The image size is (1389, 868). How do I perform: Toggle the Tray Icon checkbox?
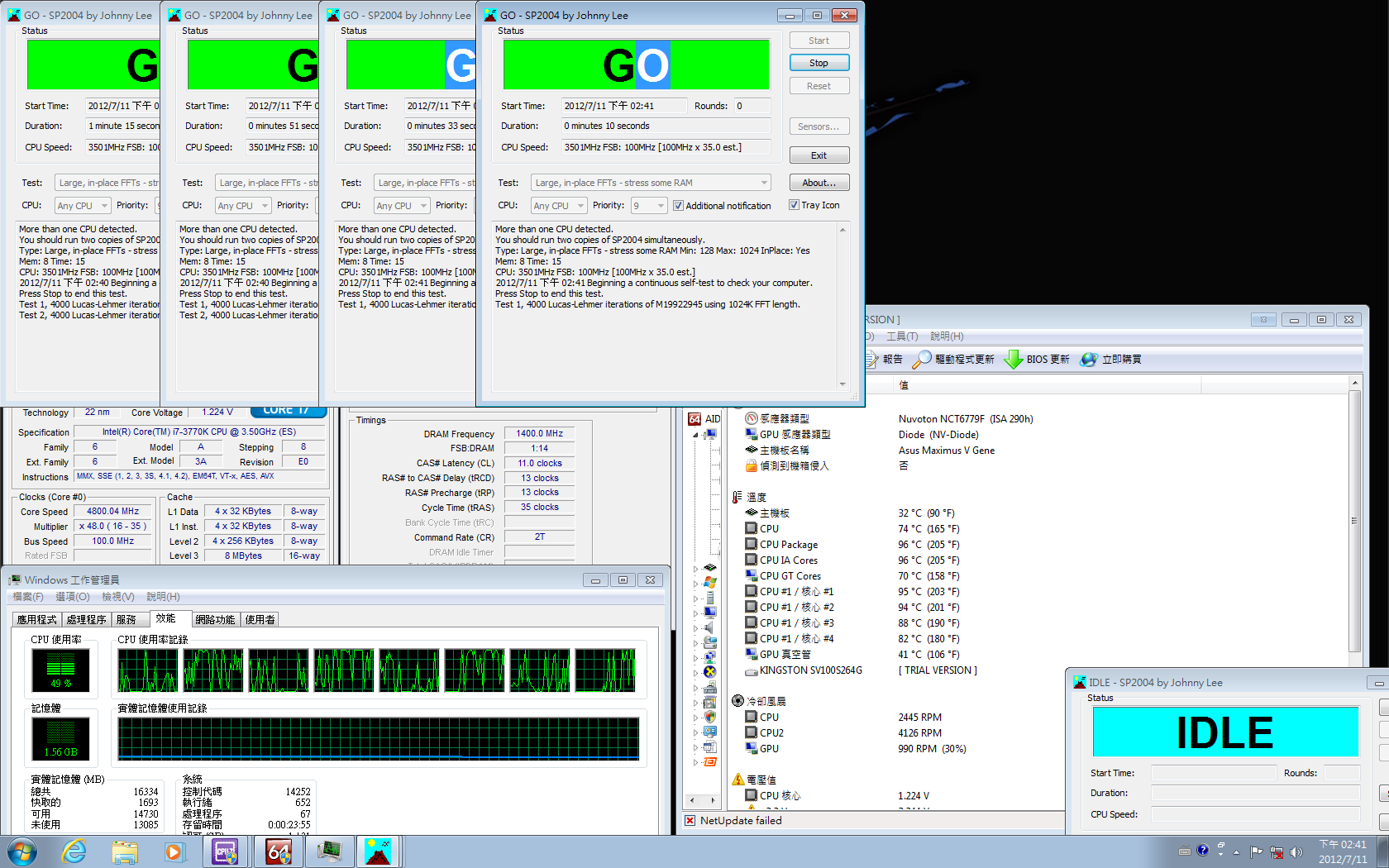[794, 205]
